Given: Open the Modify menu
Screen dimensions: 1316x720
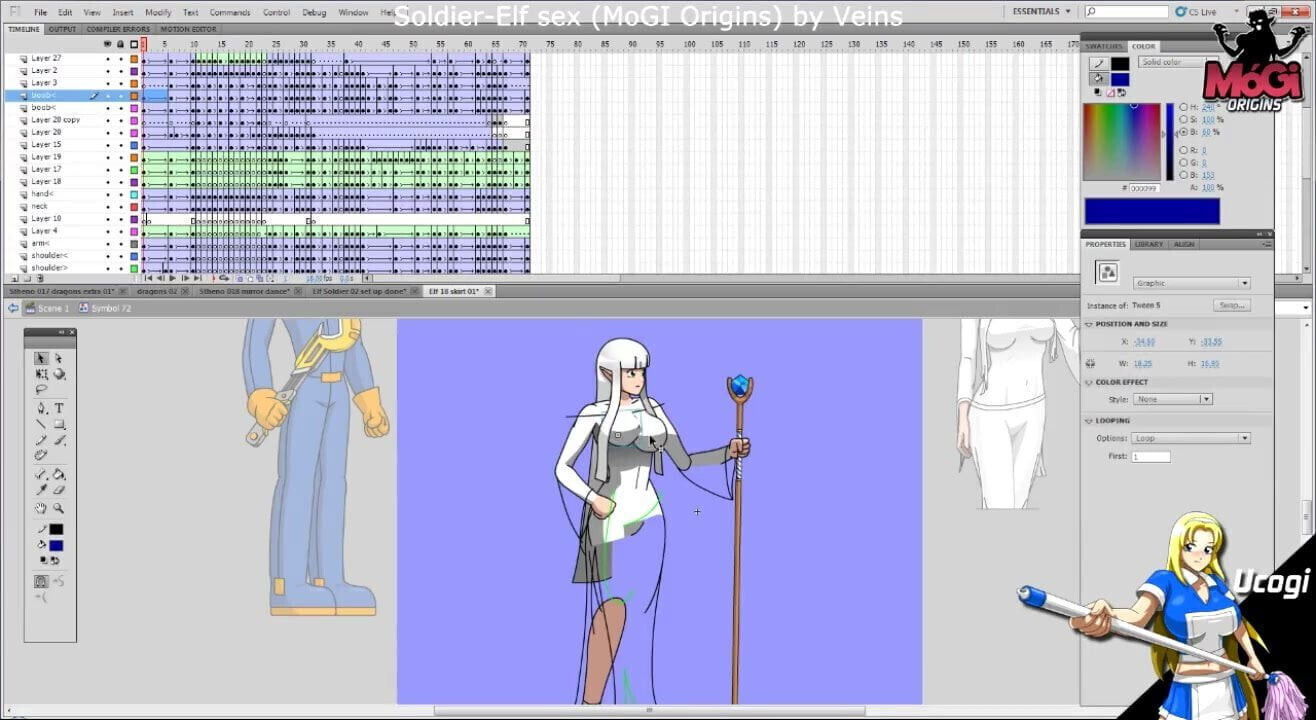Looking at the screenshot, I should [x=158, y=12].
